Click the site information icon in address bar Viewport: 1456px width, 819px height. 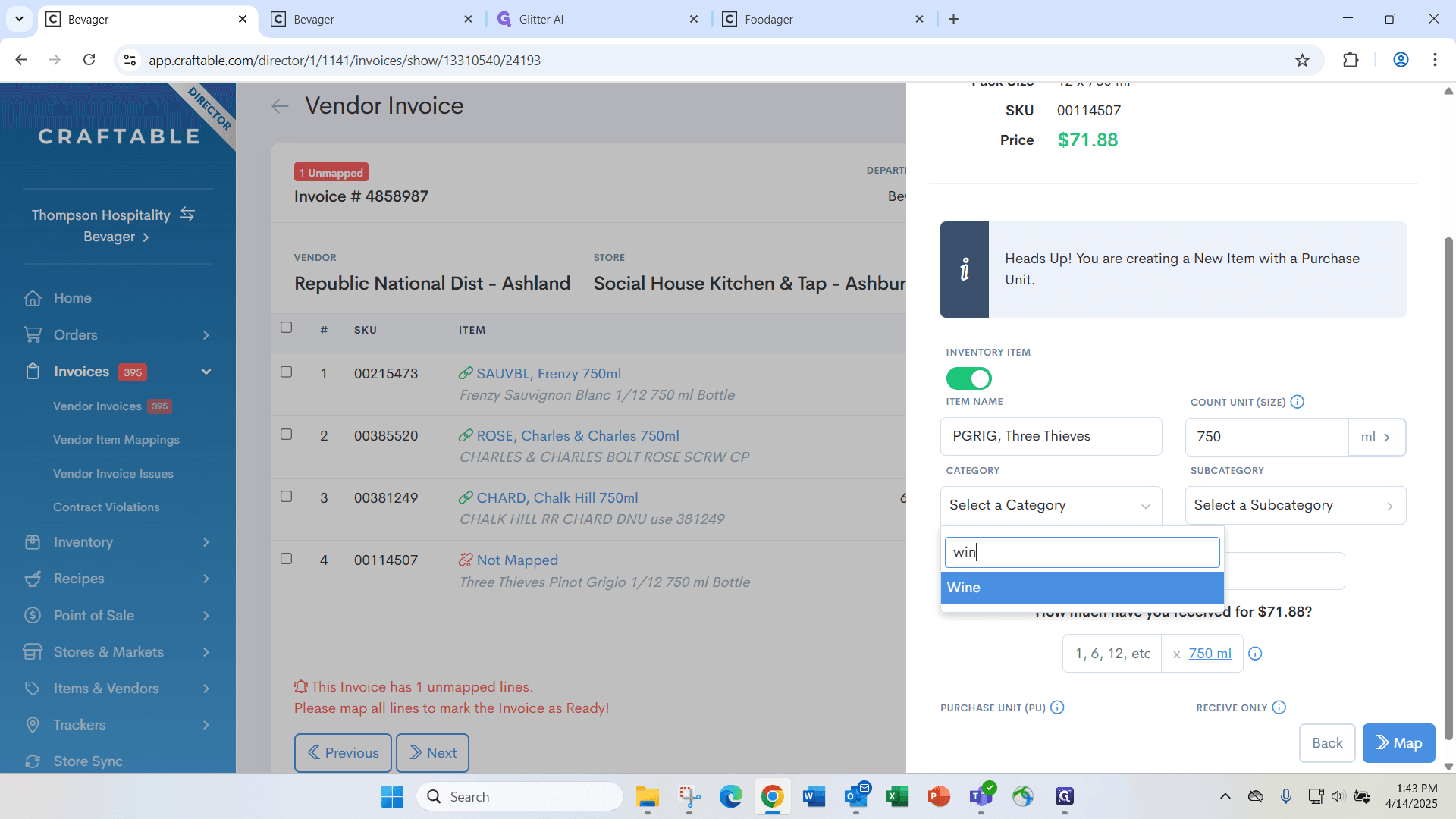pyautogui.click(x=130, y=60)
